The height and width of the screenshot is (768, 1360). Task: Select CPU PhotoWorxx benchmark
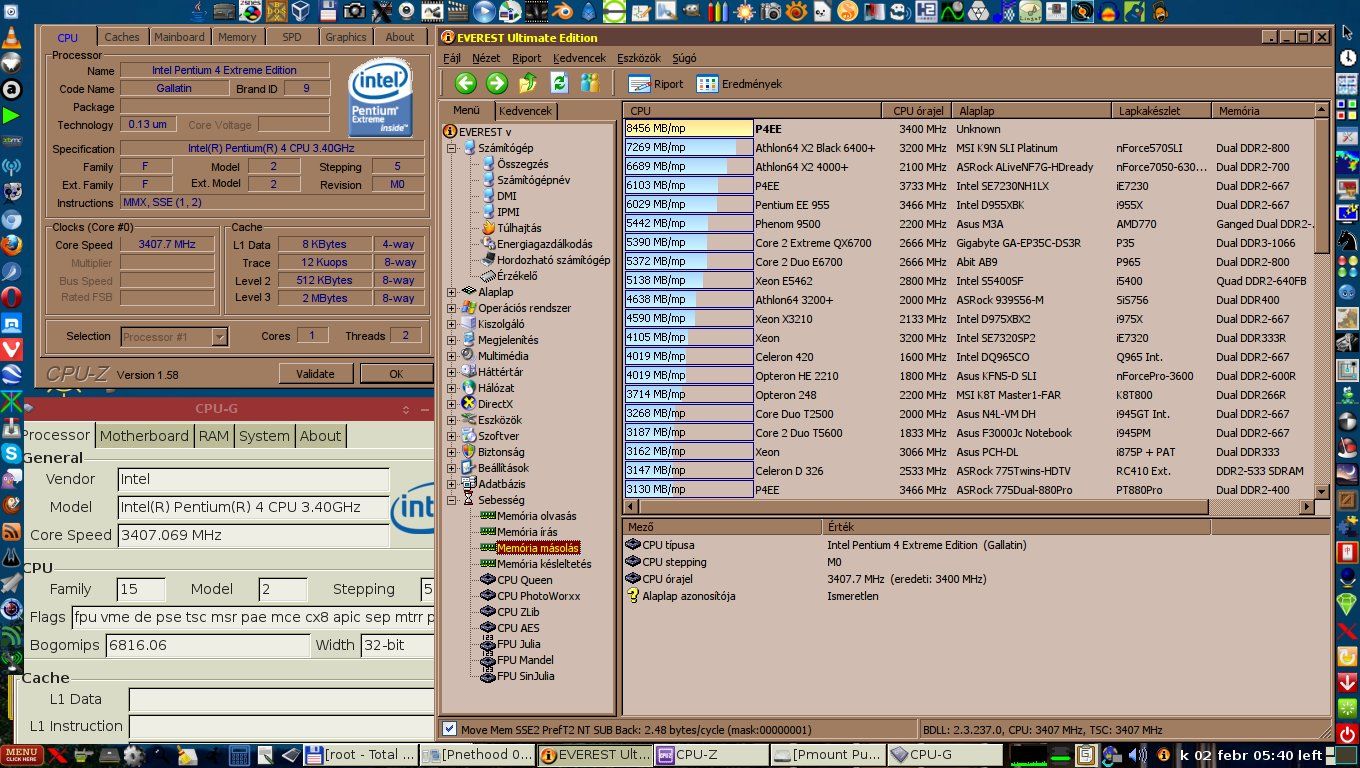[538, 596]
